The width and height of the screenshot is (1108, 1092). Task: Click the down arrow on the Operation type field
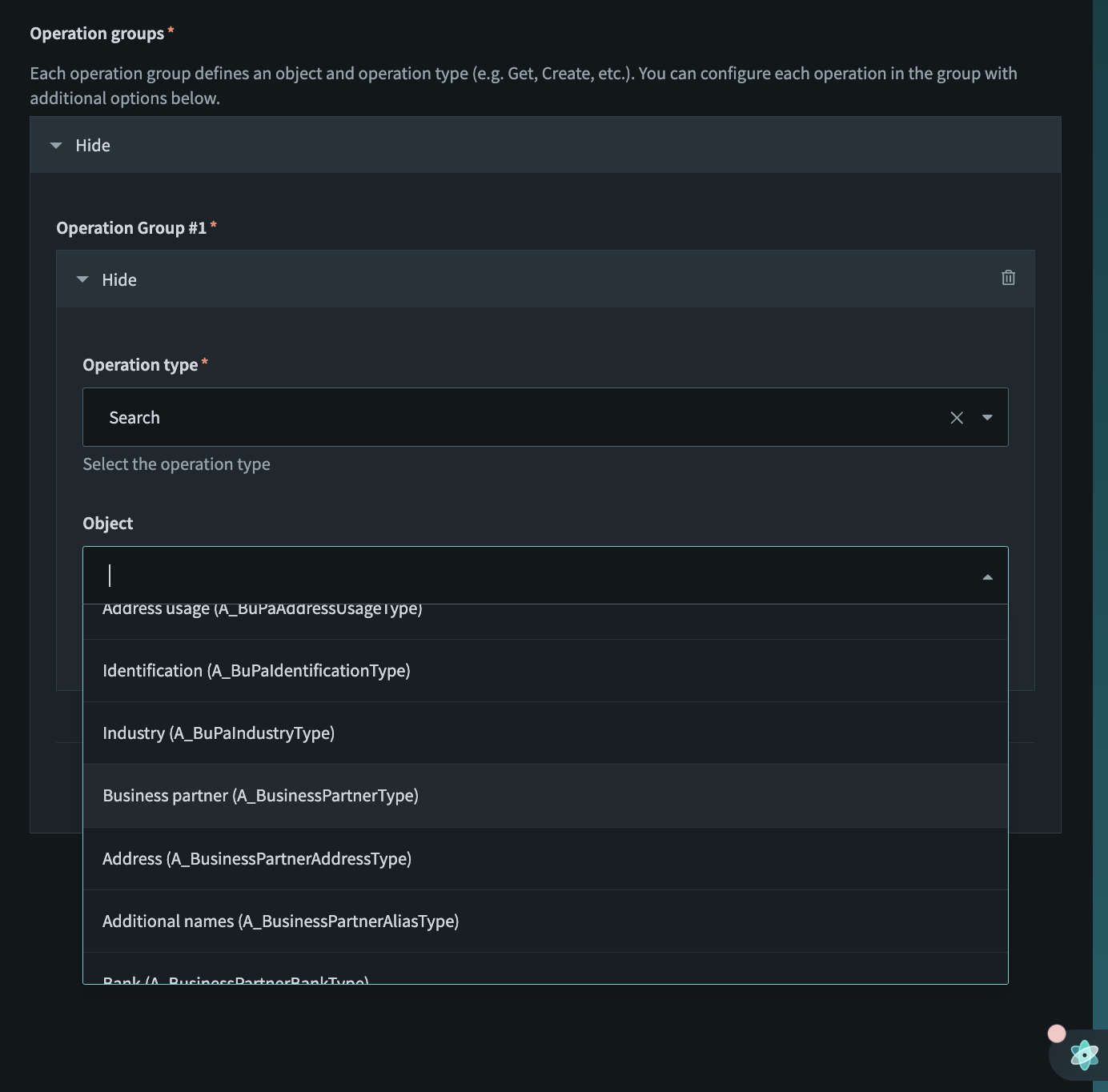[x=987, y=417]
